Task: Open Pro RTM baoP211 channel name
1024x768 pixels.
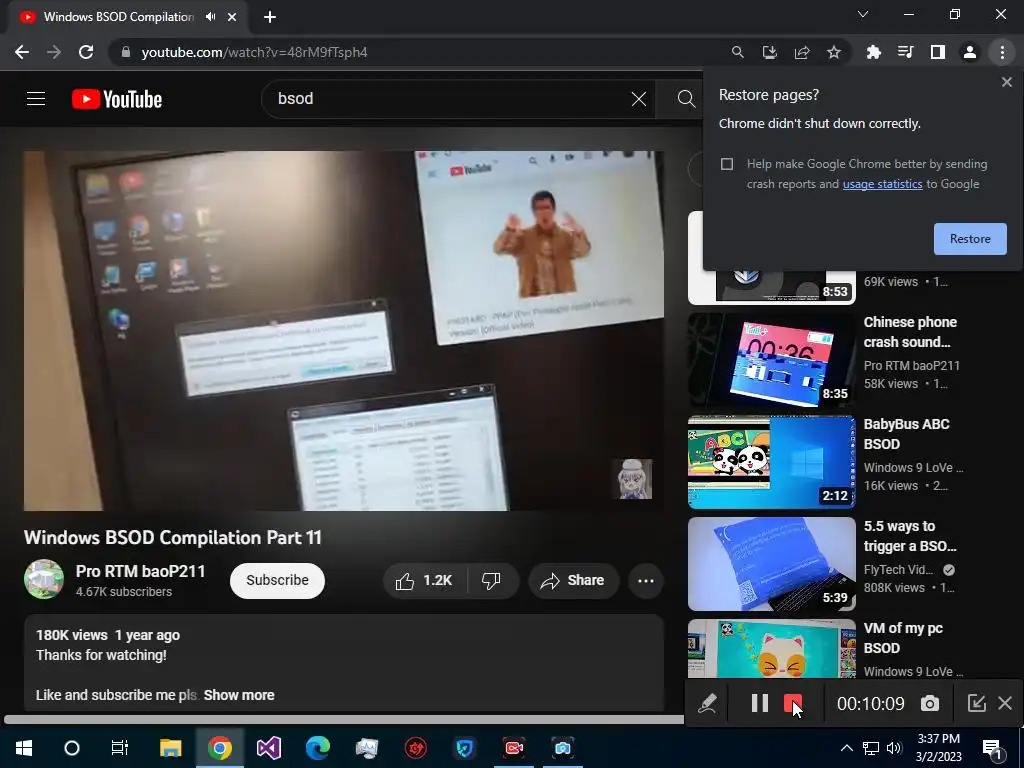Action: 140,571
